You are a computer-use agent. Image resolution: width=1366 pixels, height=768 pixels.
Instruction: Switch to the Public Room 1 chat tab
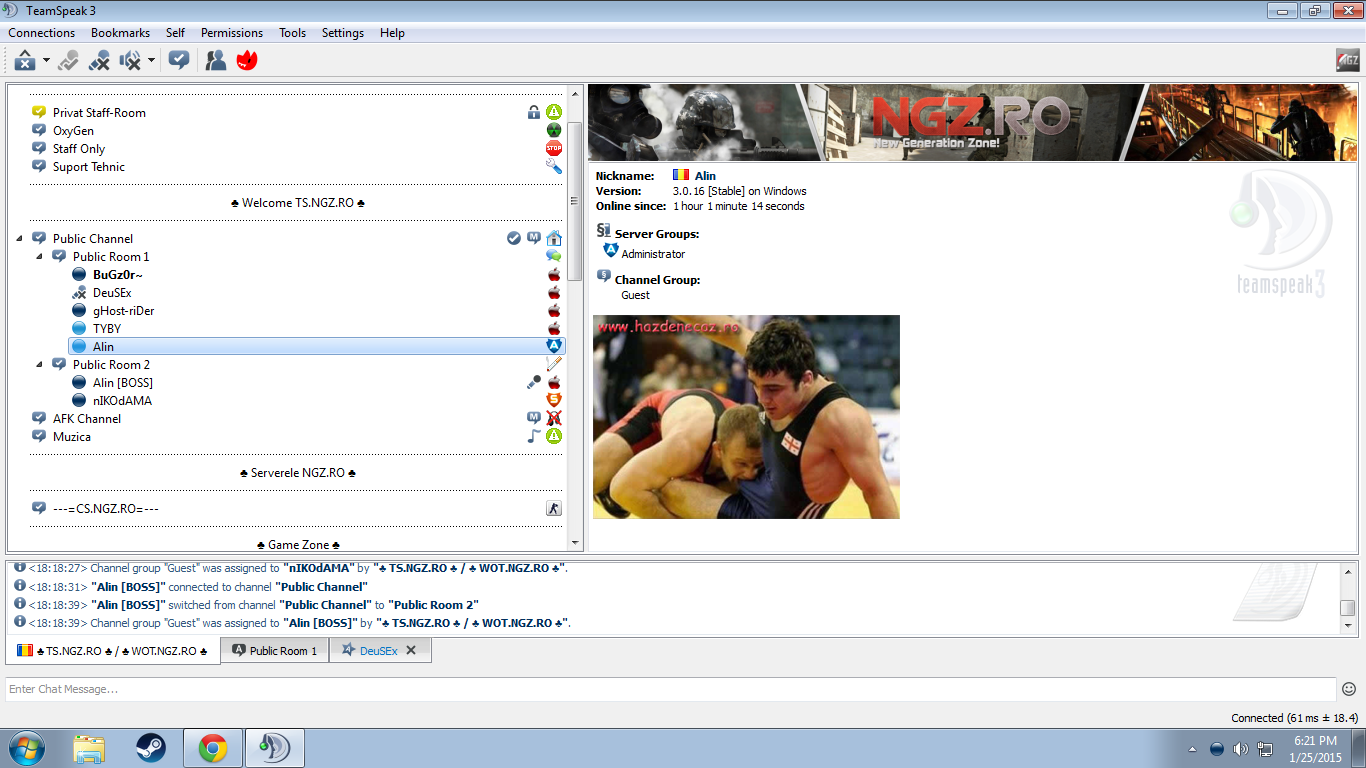point(275,651)
